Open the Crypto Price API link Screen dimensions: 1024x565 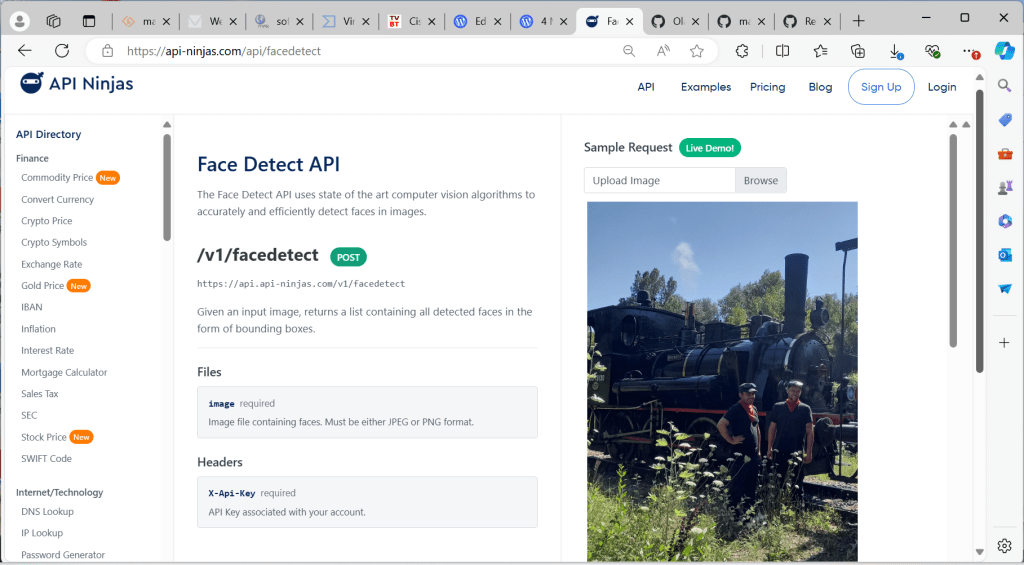47,221
